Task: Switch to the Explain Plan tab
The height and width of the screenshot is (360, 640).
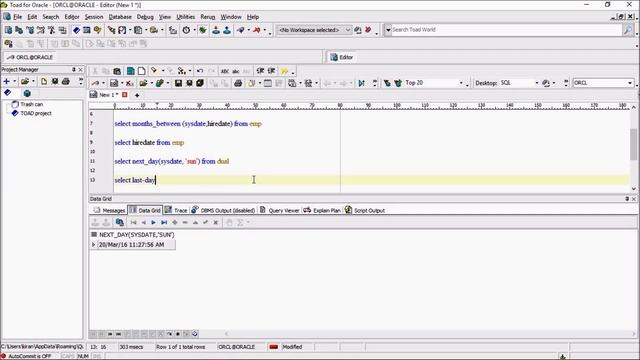Action: (x=322, y=210)
